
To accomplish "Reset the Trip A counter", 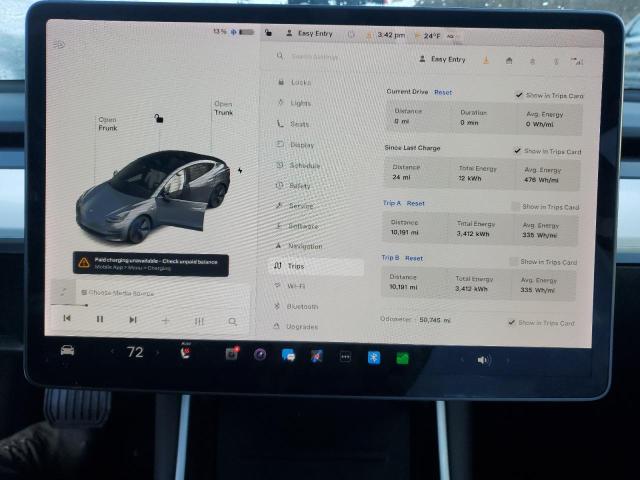I will (415, 203).
